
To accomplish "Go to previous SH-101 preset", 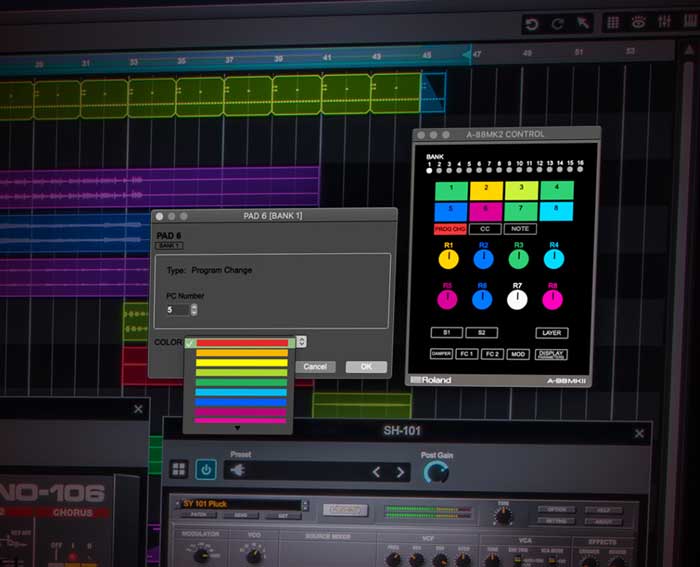I will tap(376, 472).
